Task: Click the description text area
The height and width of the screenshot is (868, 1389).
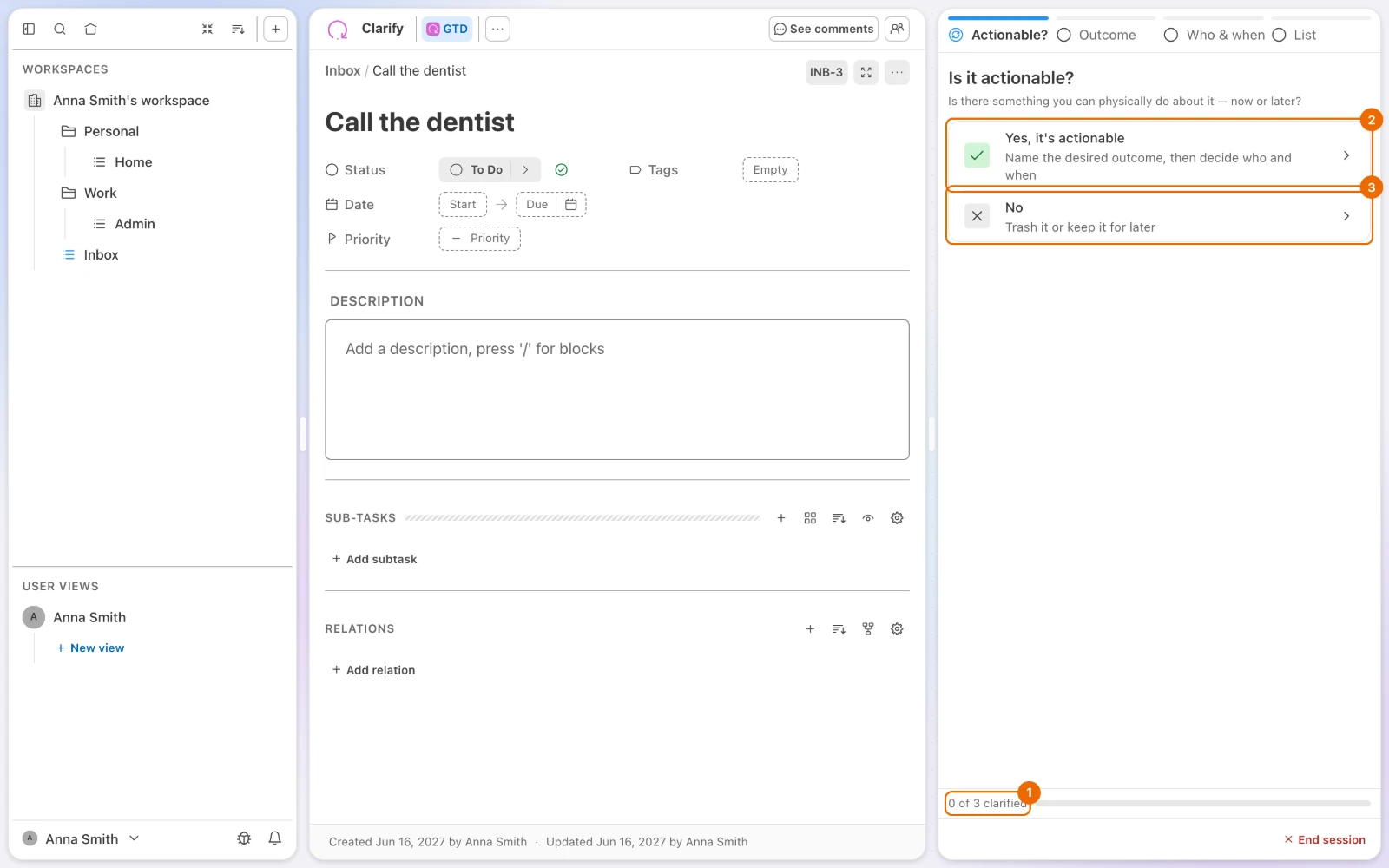Action: pos(617,390)
